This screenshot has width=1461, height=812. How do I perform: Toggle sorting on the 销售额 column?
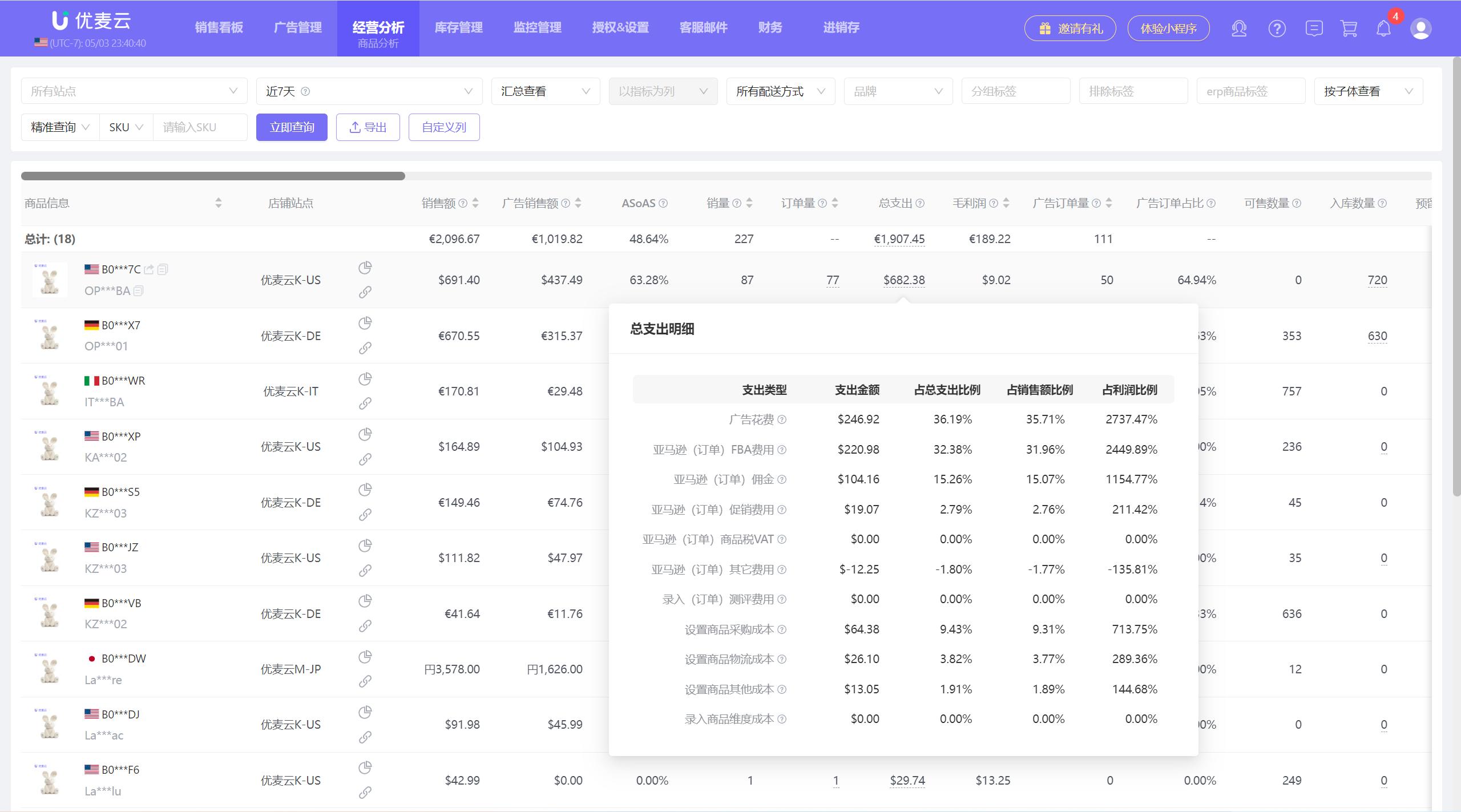[476, 203]
